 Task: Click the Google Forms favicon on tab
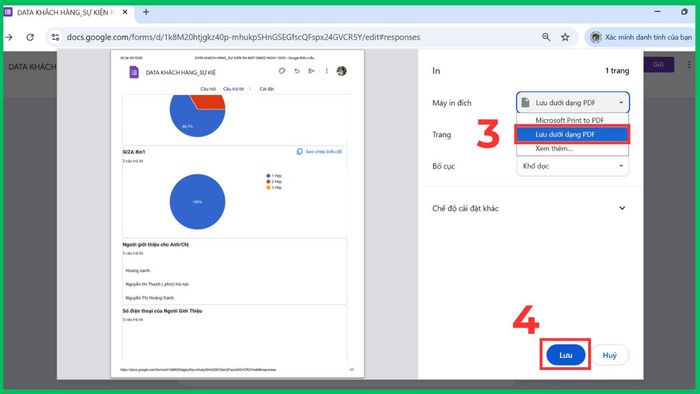8,12
